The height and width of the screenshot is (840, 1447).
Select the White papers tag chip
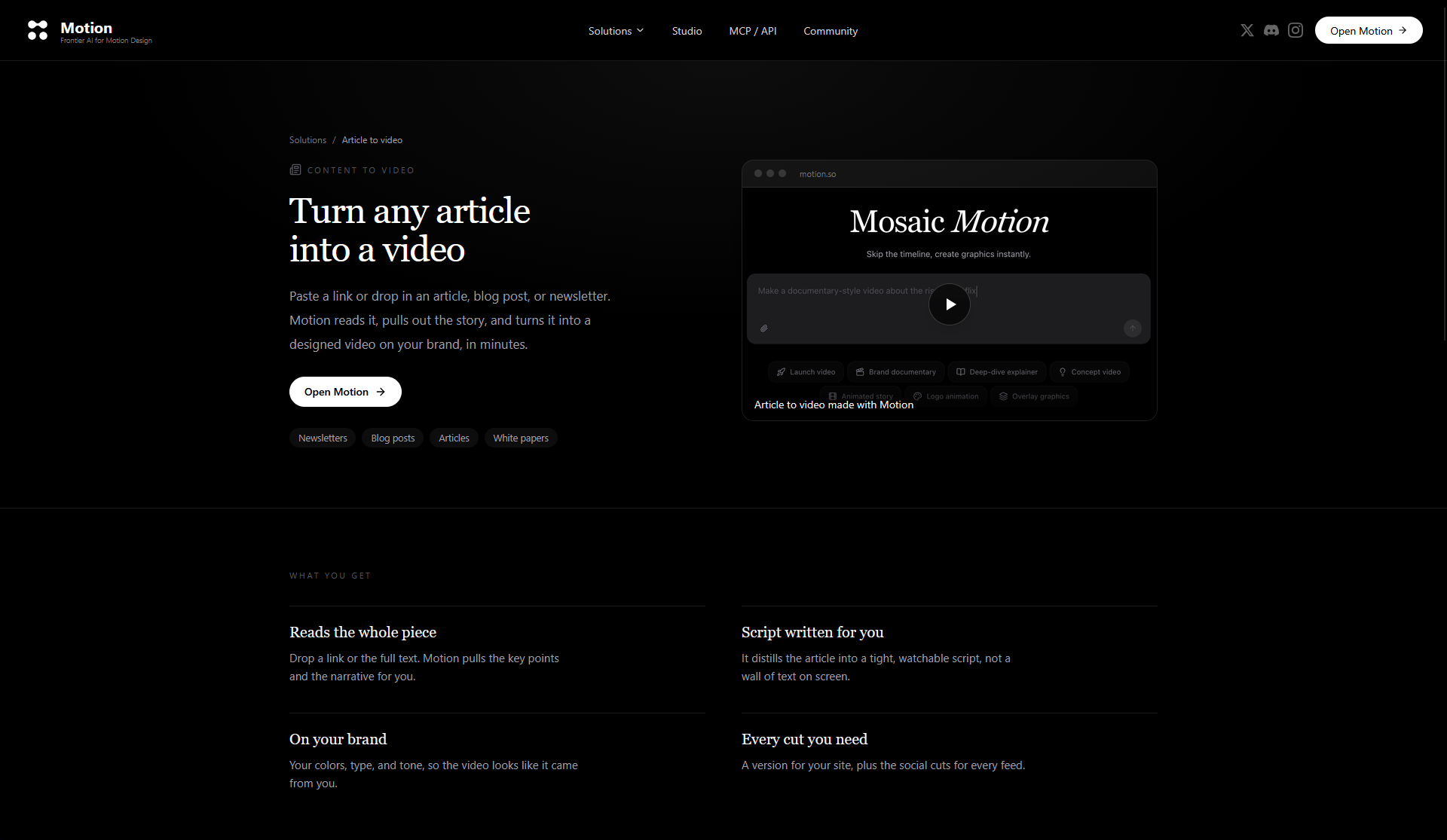coord(521,438)
